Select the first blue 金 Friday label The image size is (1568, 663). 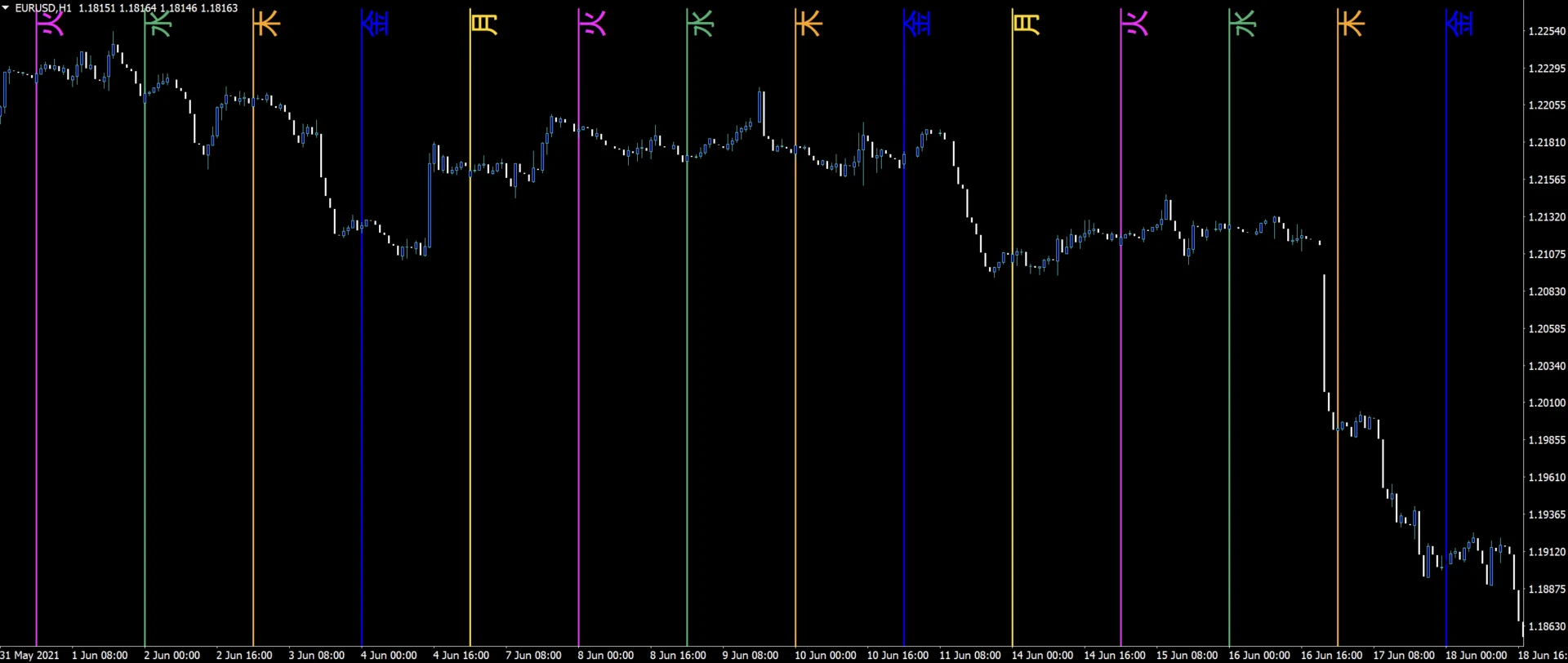point(376,23)
